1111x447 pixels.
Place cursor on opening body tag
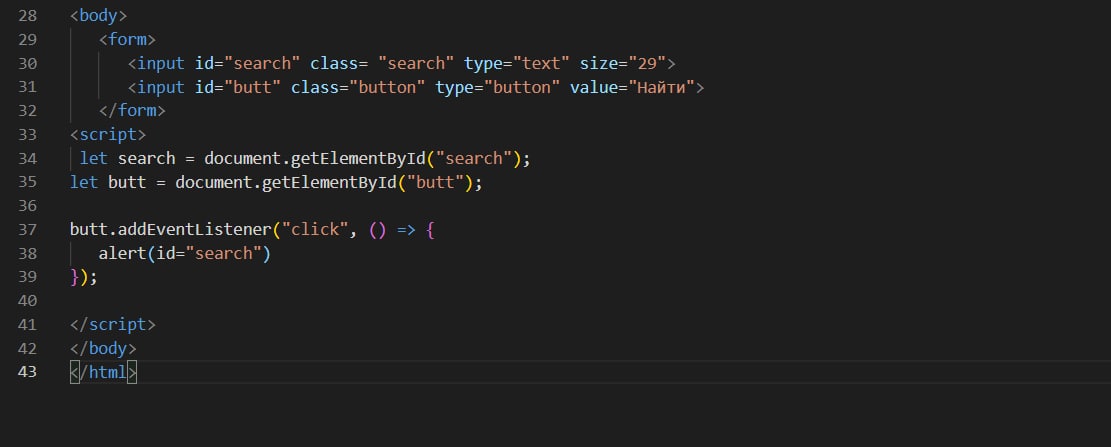pyautogui.click(x=98, y=16)
